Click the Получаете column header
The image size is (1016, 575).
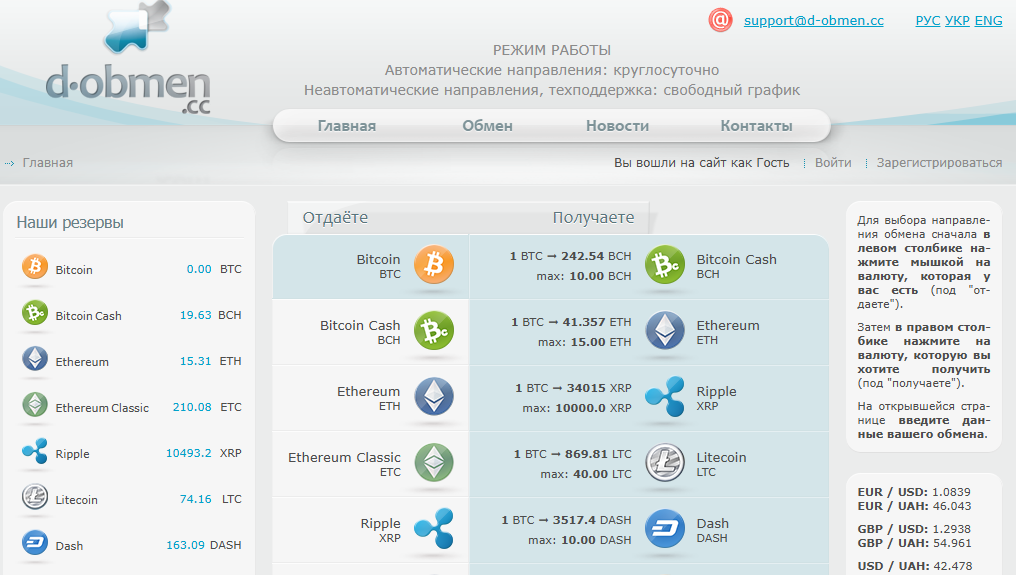pyautogui.click(x=594, y=217)
